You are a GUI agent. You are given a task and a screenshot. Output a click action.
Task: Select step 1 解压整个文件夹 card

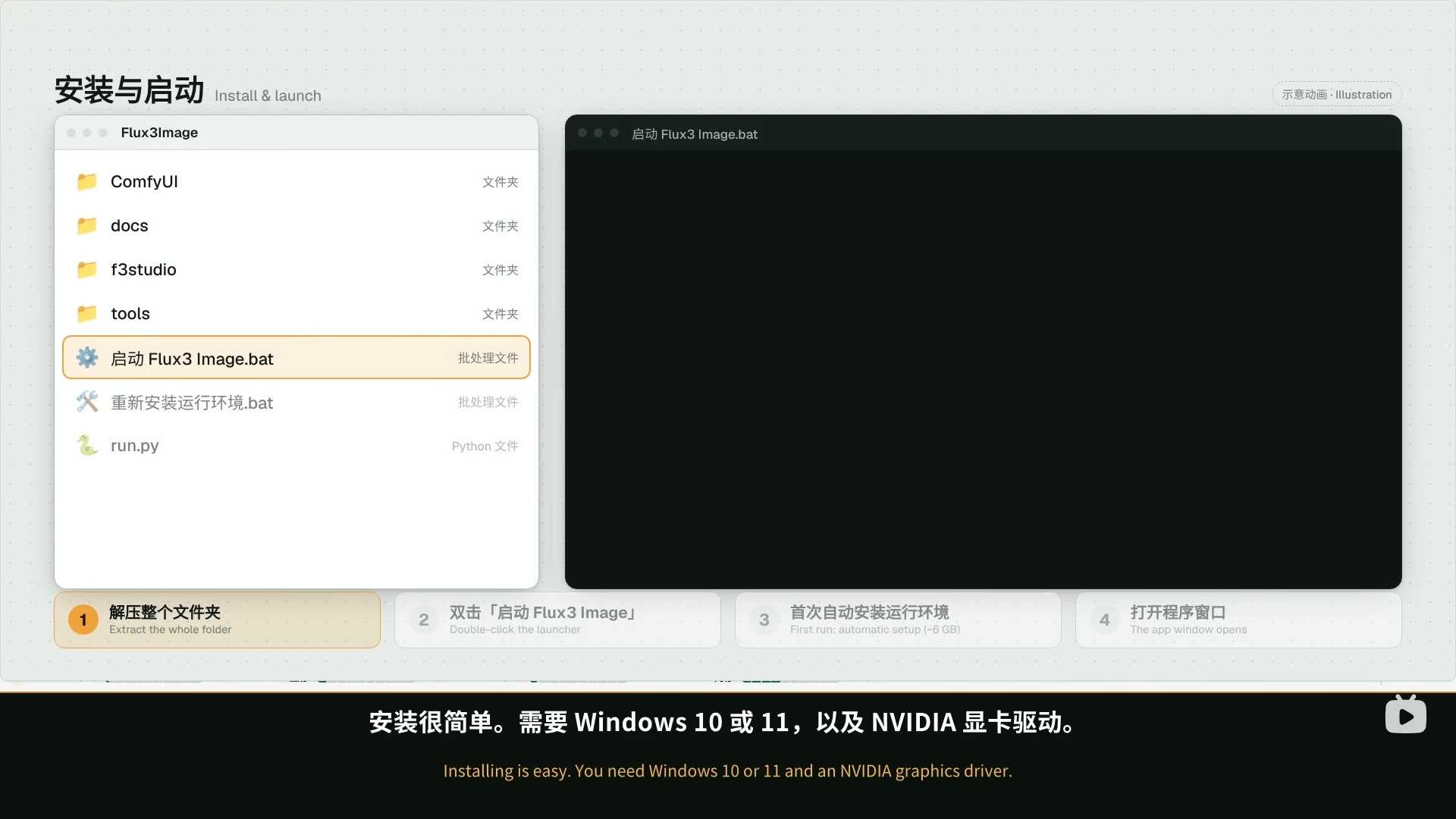(x=217, y=620)
